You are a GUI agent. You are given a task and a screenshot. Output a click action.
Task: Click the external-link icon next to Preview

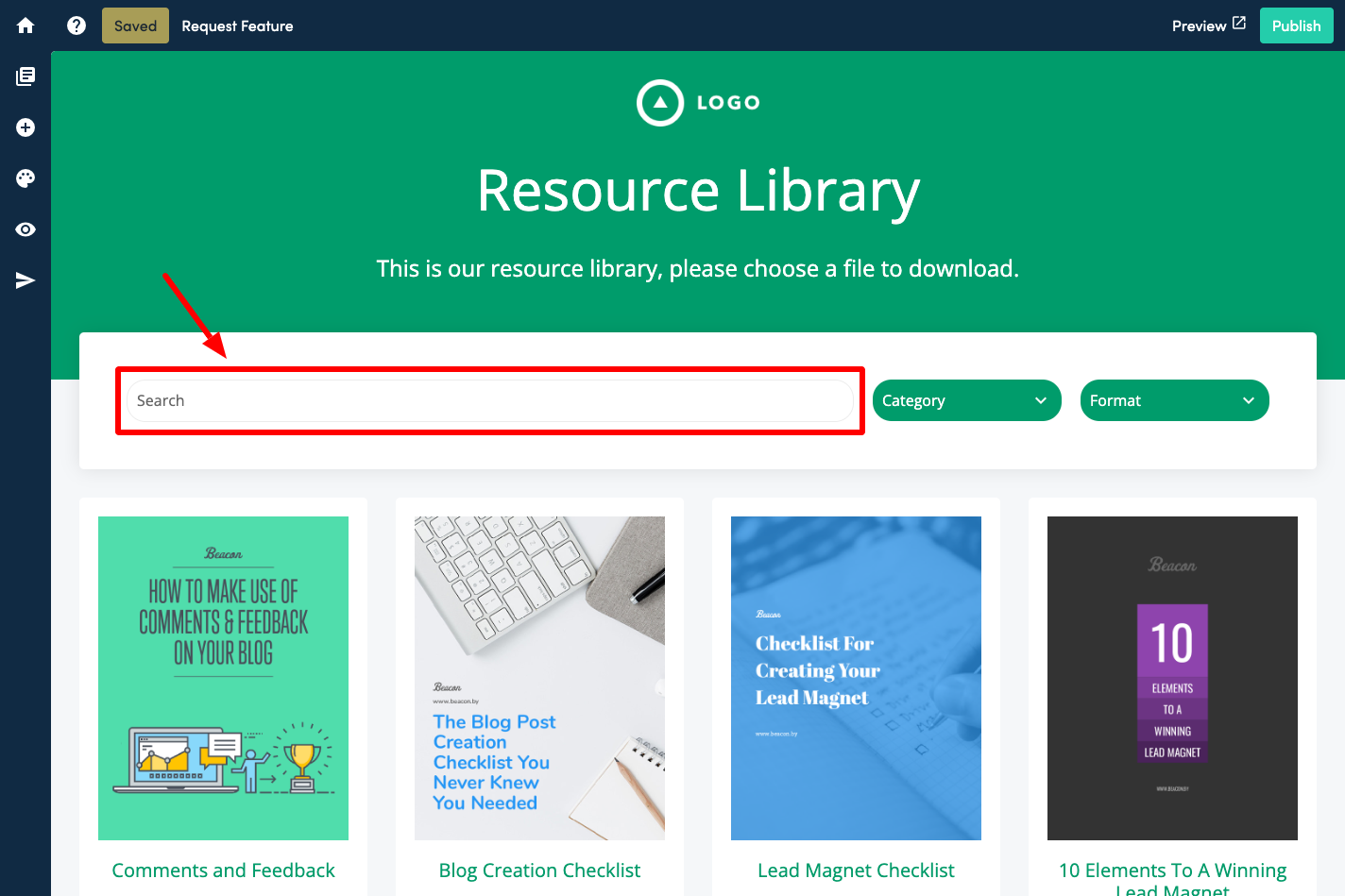1241,25
